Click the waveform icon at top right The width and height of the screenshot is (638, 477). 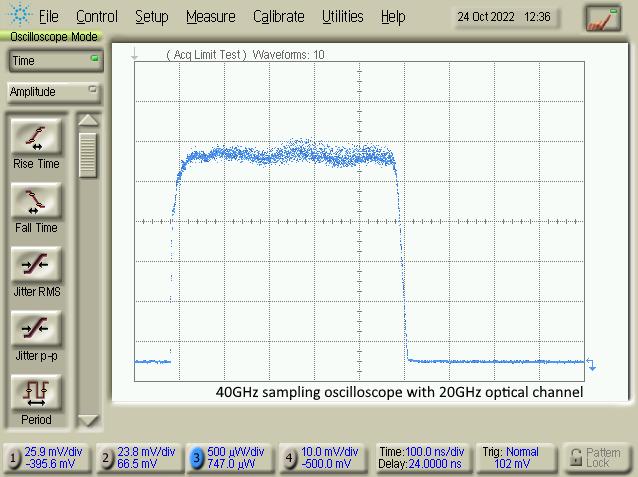tap(603, 18)
